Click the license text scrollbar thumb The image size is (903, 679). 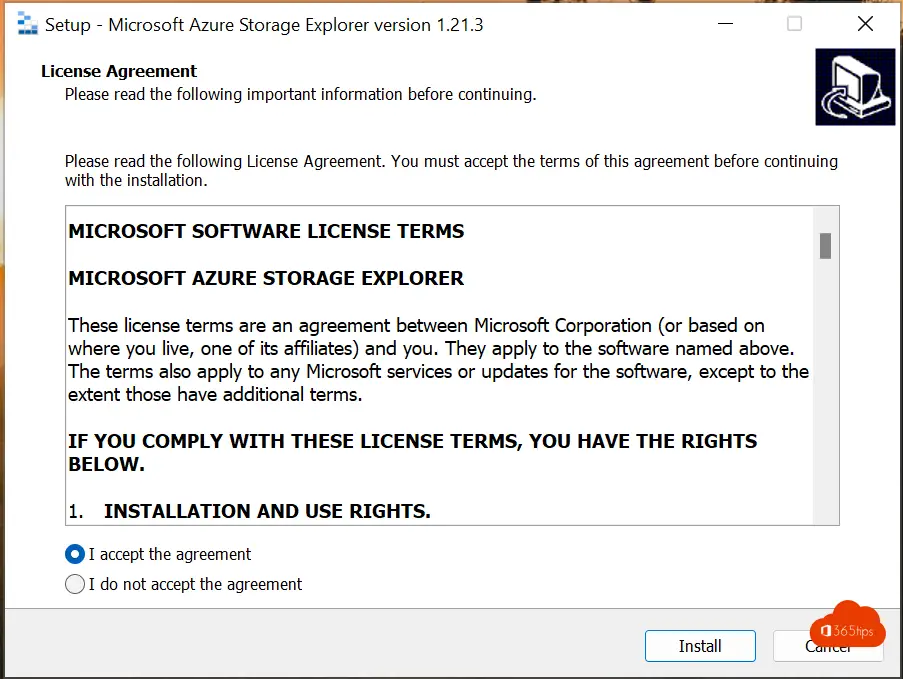click(x=825, y=246)
